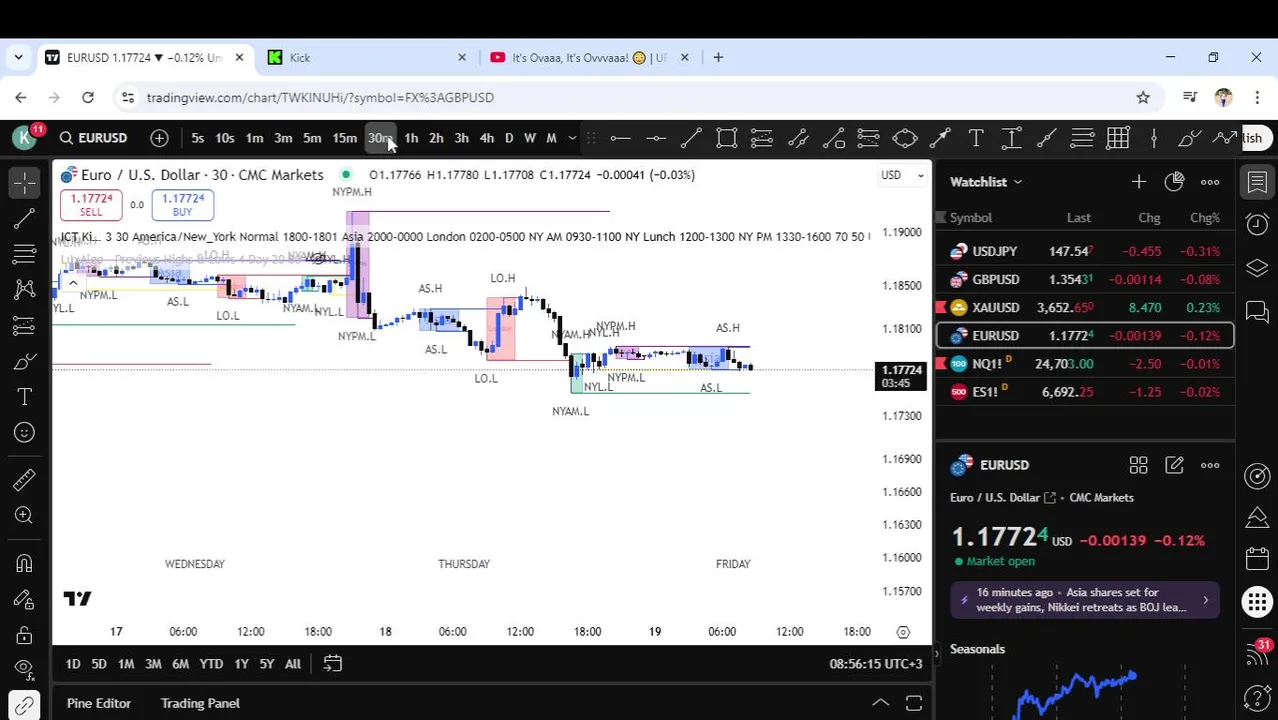Open the Asia shares news headline
Viewport: 1278px width, 720px height.
click(x=1085, y=600)
